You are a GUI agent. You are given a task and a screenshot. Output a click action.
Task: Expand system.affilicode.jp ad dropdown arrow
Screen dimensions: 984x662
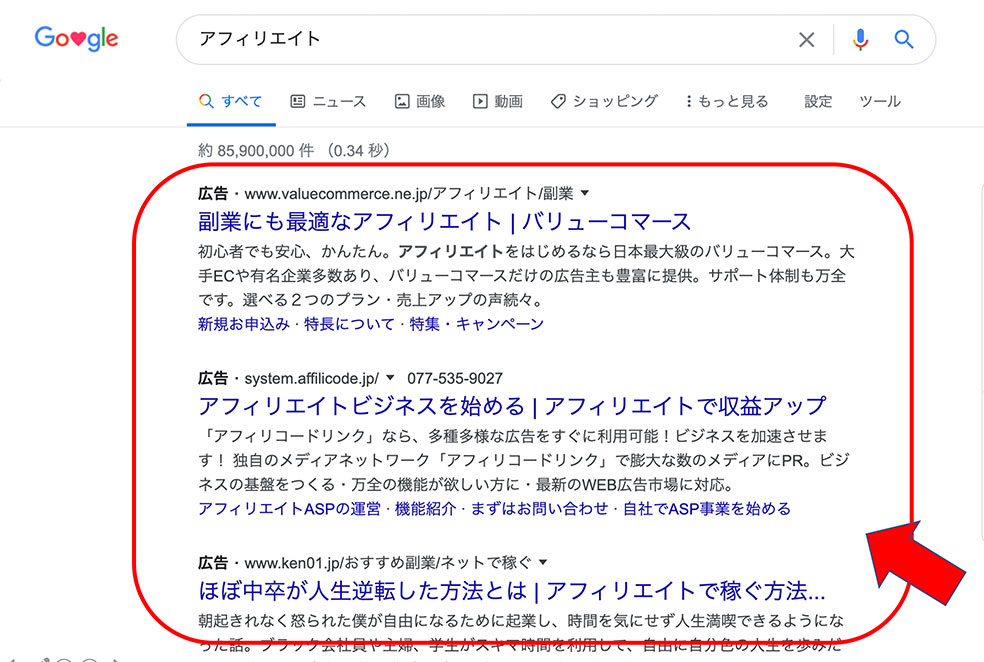point(390,378)
